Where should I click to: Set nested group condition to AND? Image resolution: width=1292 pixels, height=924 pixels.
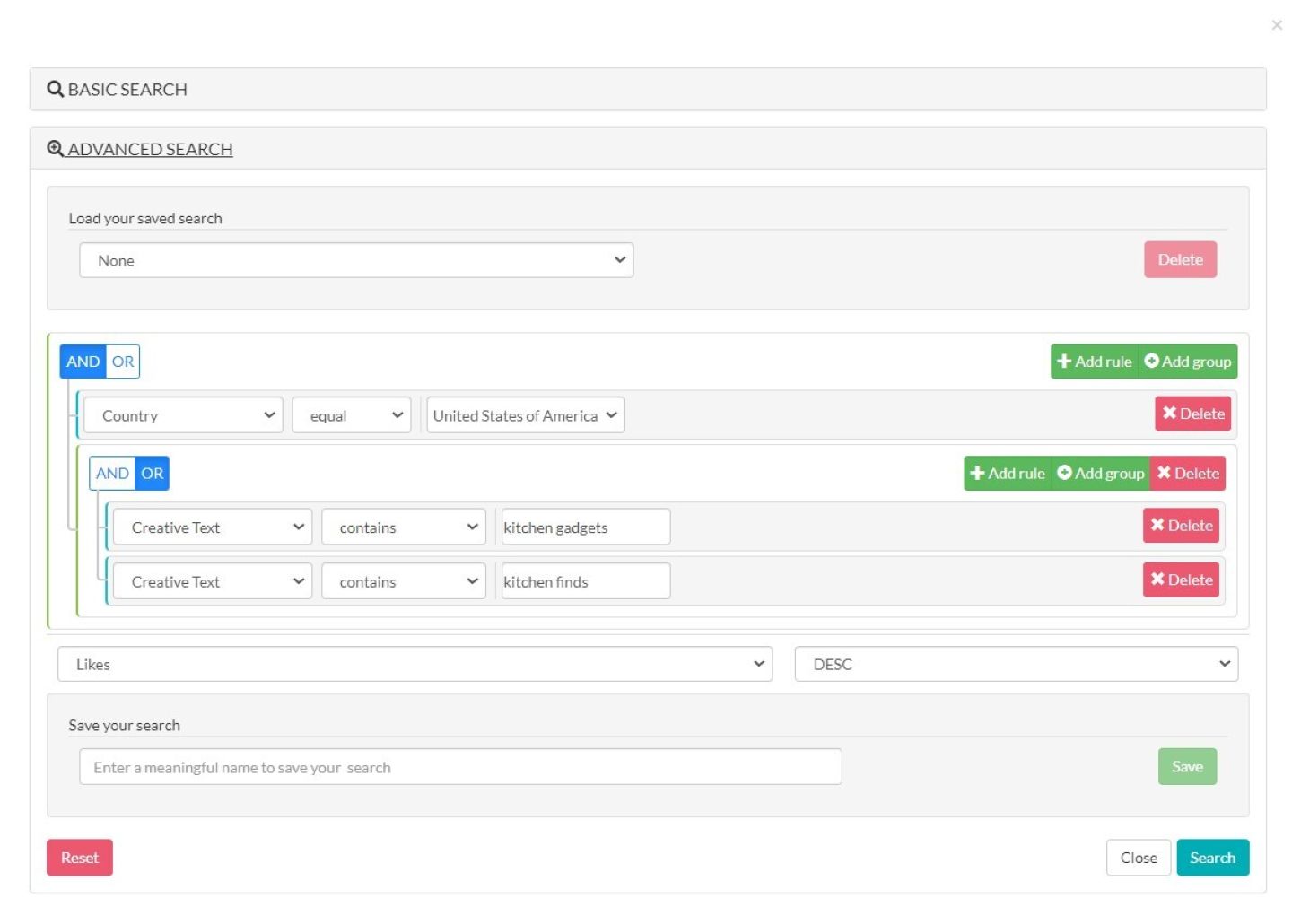[x=112, y=474]
